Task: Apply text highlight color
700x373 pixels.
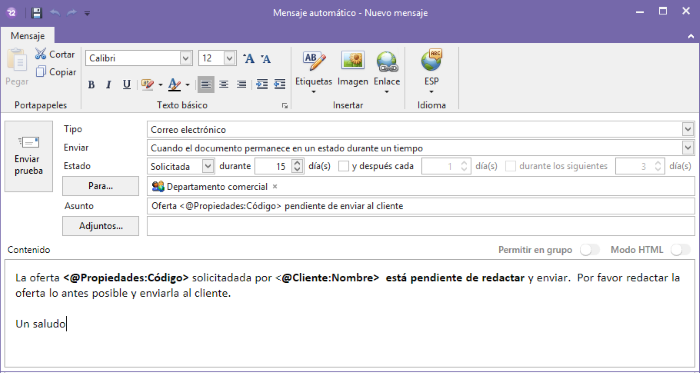Action: pyautogui.click(x=147, y=84)
